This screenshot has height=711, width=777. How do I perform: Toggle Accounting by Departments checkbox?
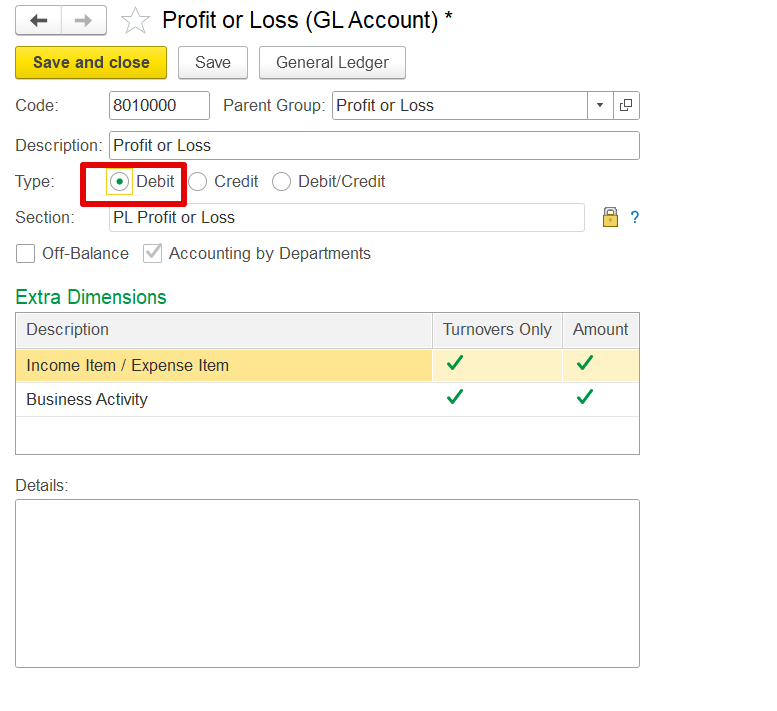[152, 253]
